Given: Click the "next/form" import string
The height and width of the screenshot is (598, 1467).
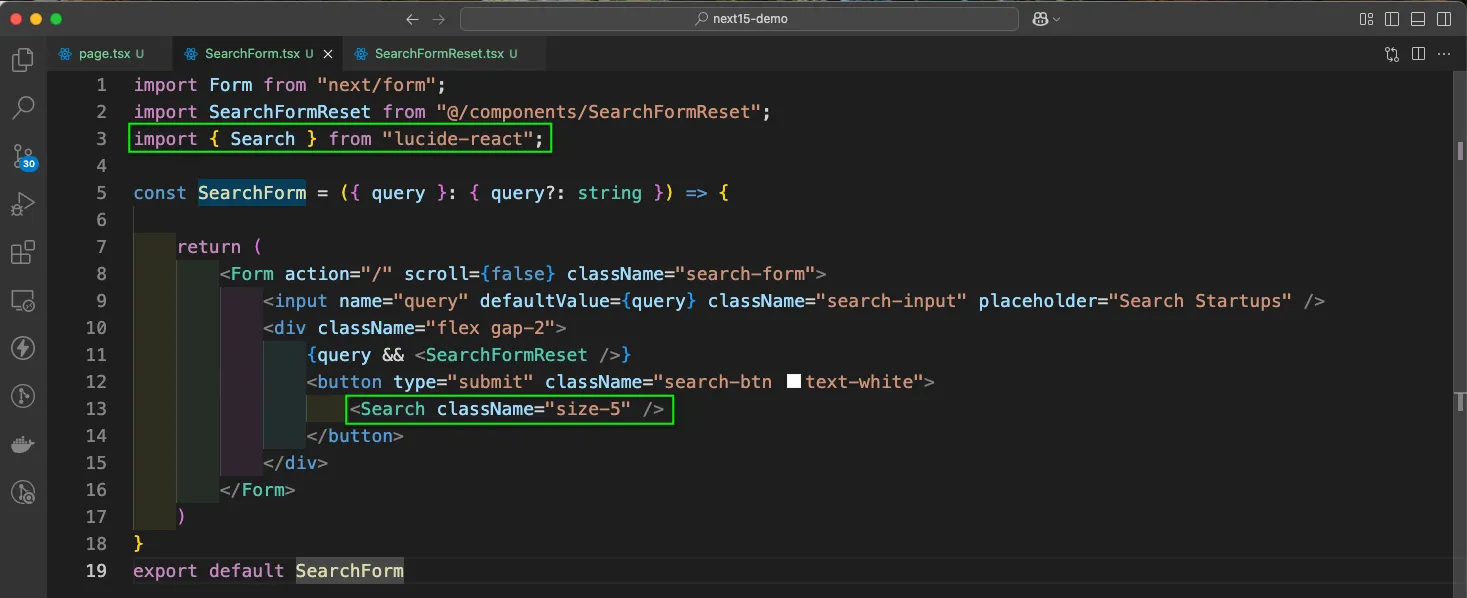Looking at the screenshot, I should (376, 85).
